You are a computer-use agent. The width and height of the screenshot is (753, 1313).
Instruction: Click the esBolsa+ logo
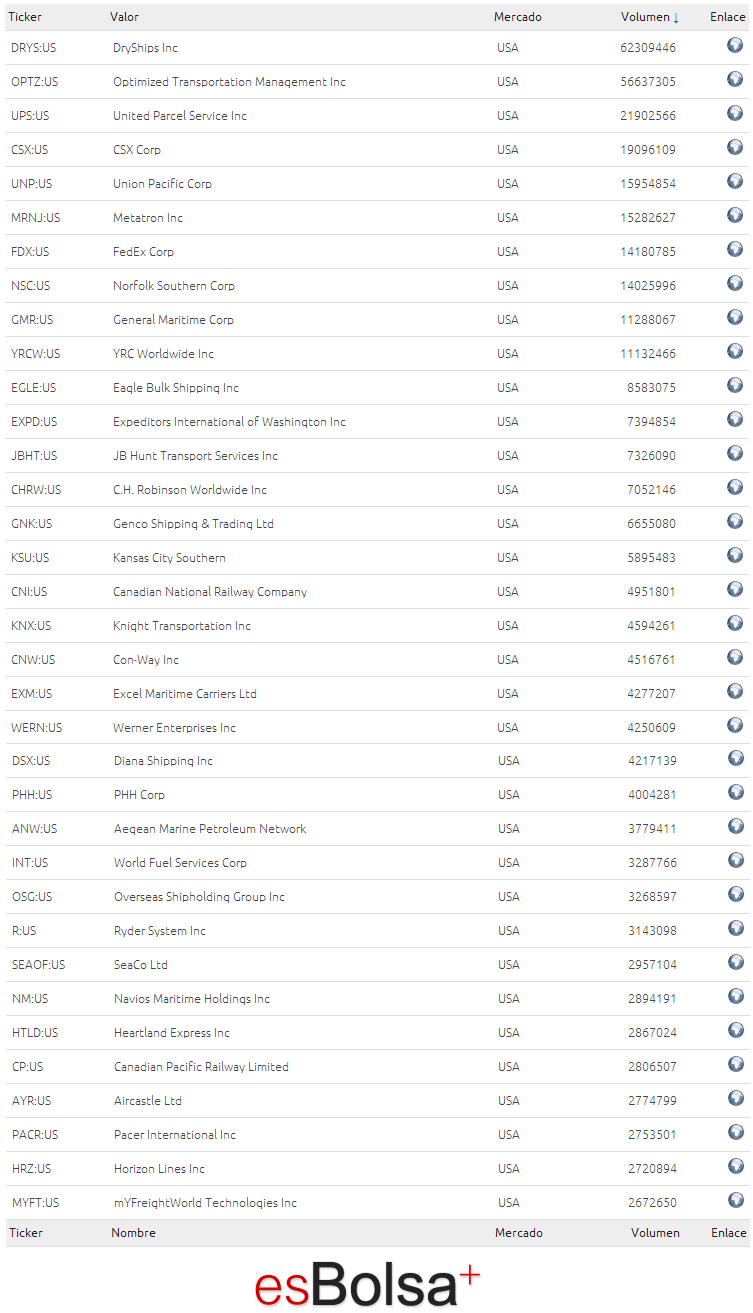[367, 1284]
